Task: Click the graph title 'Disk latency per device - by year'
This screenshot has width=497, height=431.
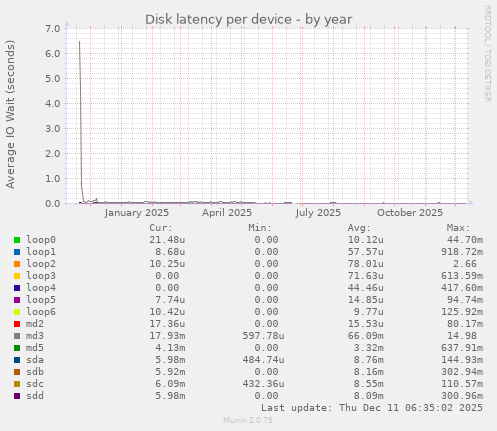Action: click(x=248, y=20)
